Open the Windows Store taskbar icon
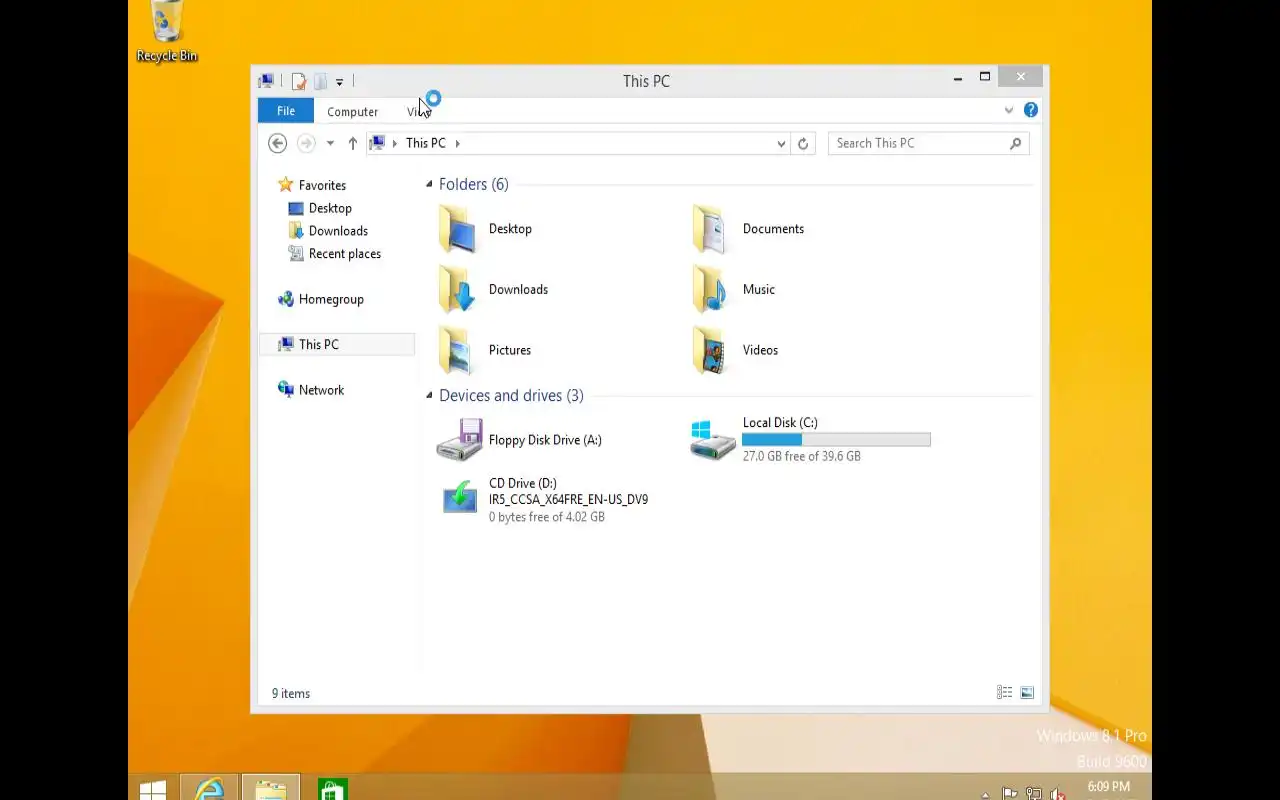The image size is (1280, 800). click(x=332, y=788)
